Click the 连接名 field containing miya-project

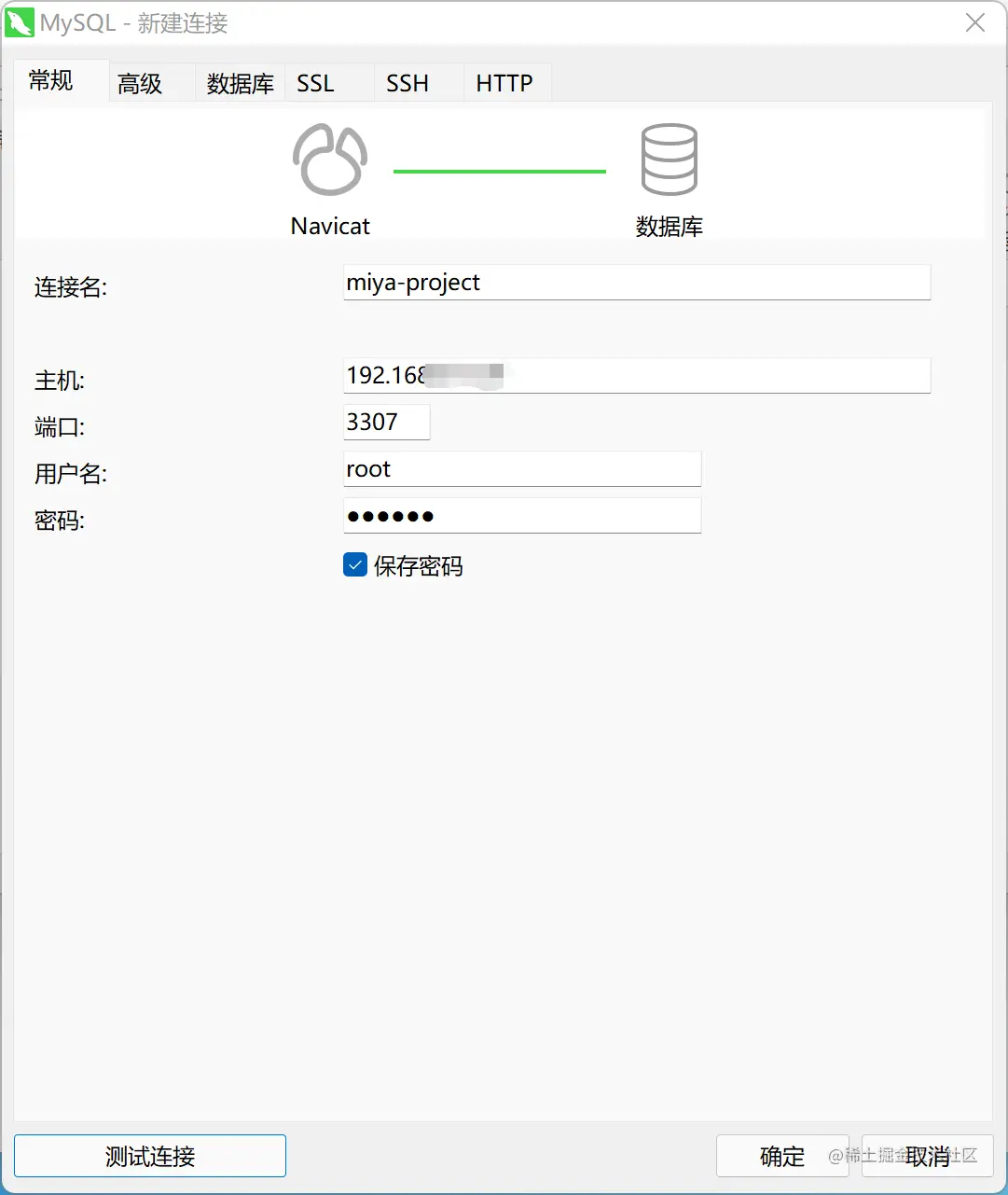click(637, 283)
